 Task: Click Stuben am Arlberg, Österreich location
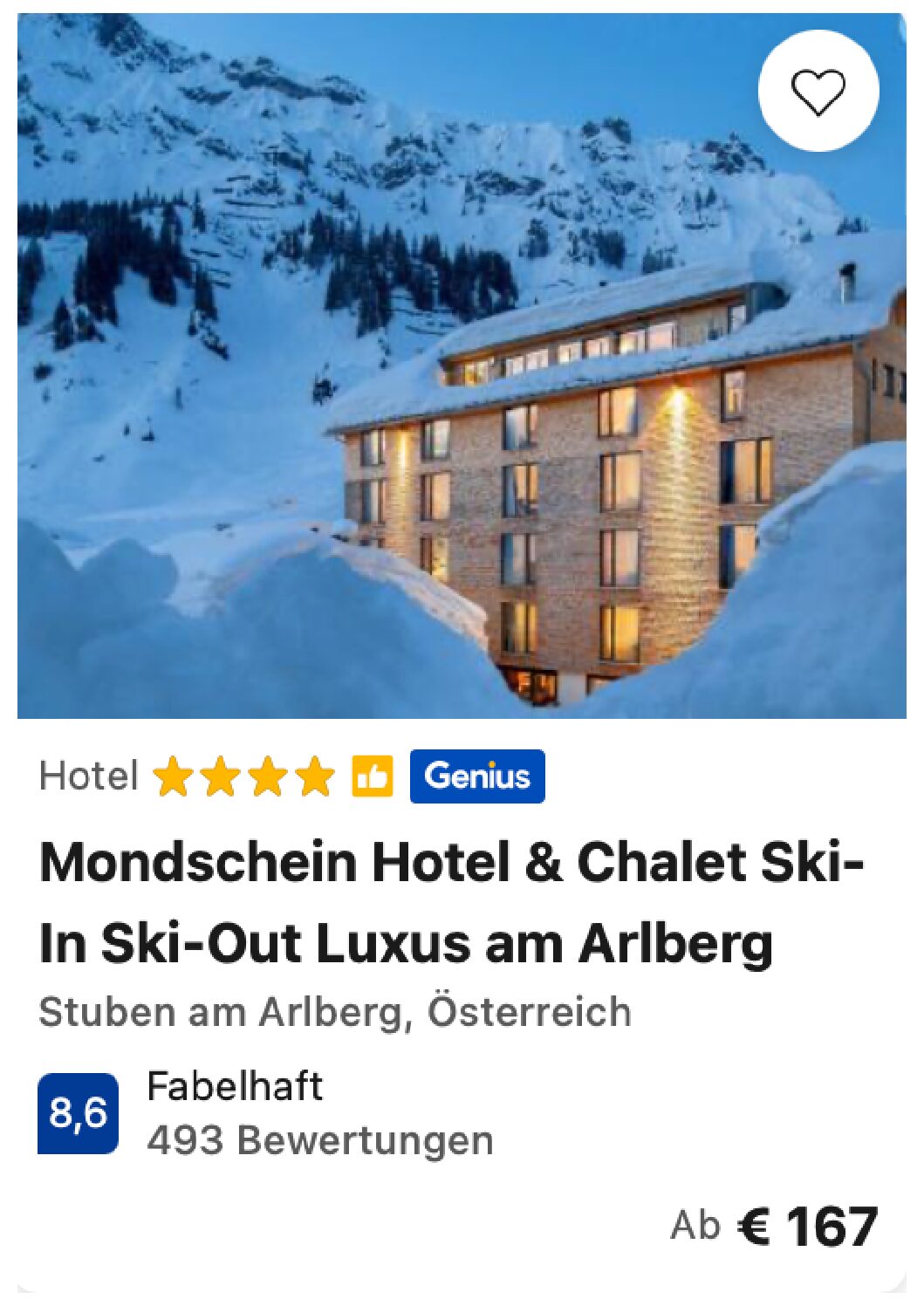point(335,1012)
